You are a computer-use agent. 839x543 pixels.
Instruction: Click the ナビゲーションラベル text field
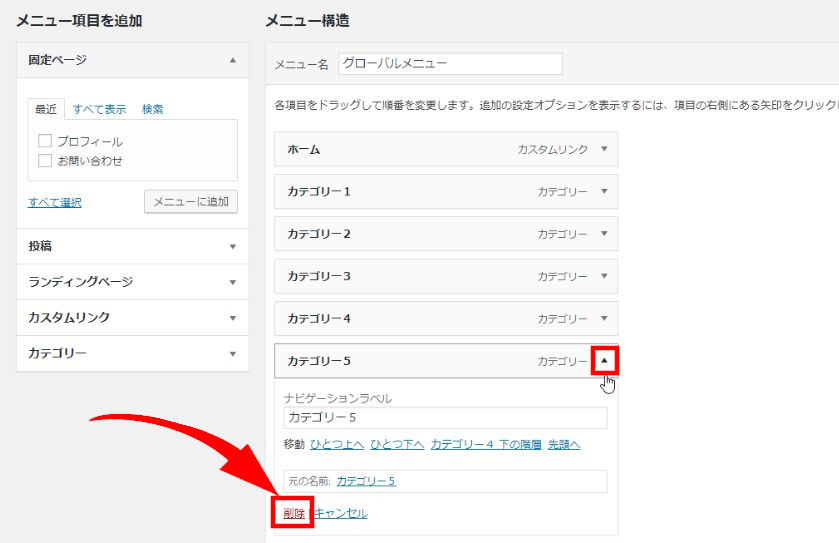pos(445,418)
